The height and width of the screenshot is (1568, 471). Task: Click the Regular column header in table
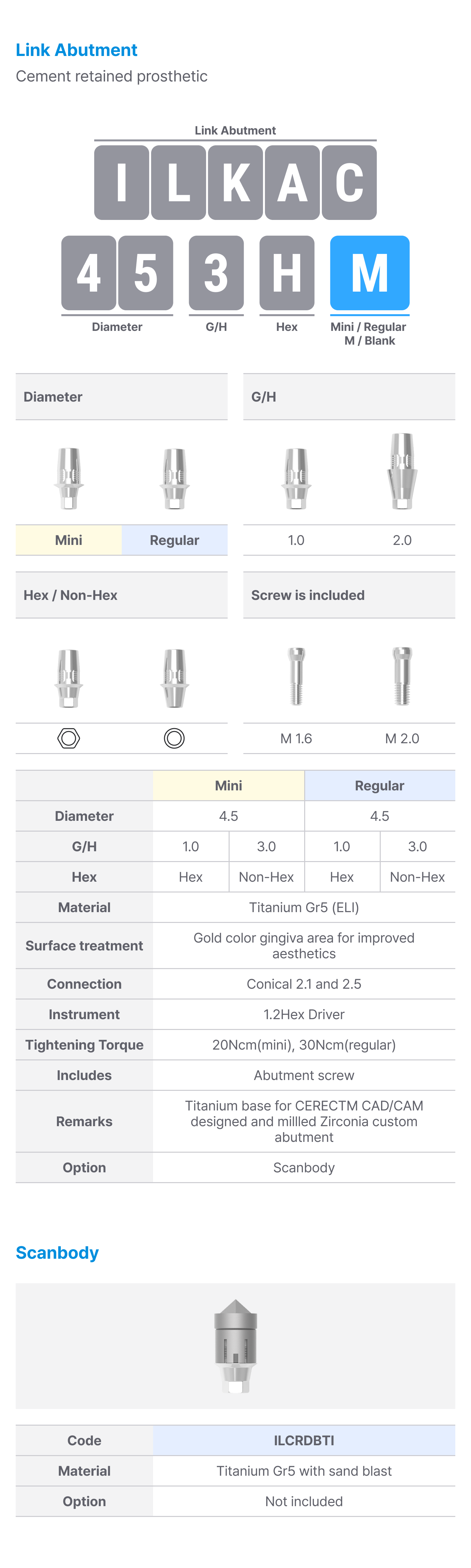pos(380,786)
